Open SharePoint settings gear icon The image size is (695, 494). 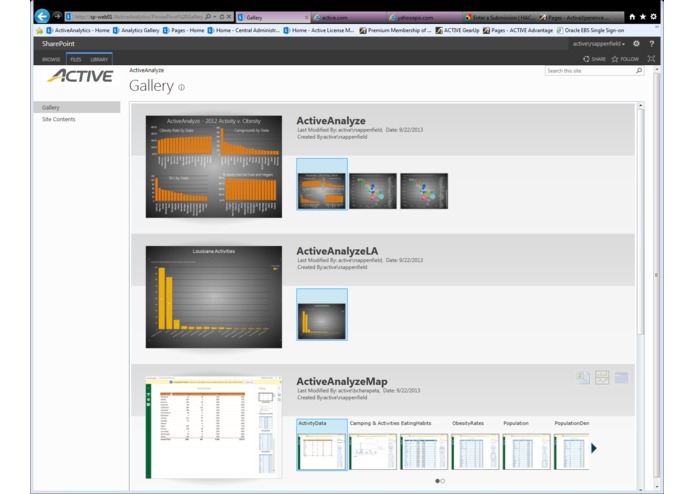point(636,43)
